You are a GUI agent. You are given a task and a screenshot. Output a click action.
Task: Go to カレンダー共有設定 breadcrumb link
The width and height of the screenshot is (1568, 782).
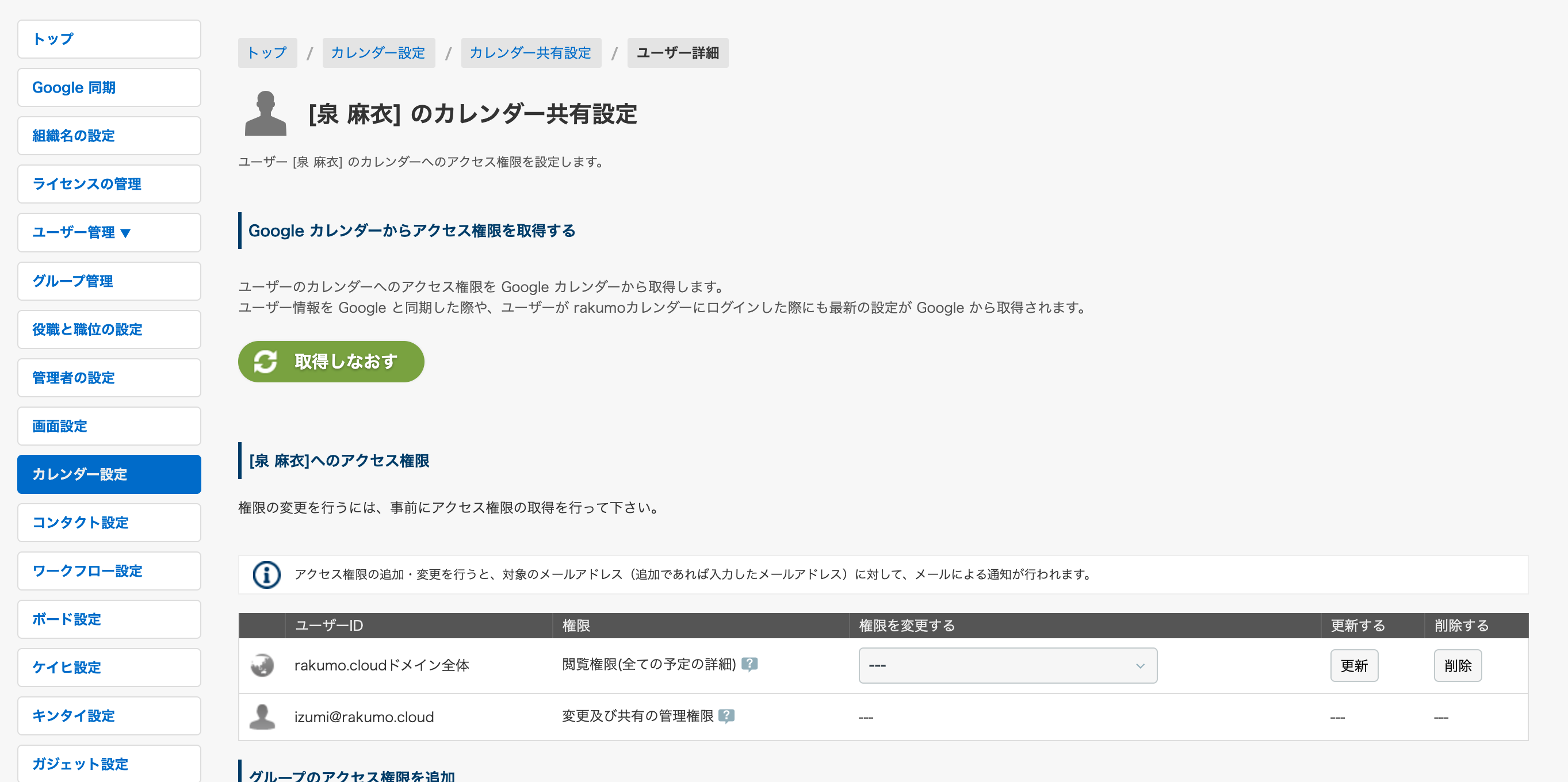click(530, 53)
